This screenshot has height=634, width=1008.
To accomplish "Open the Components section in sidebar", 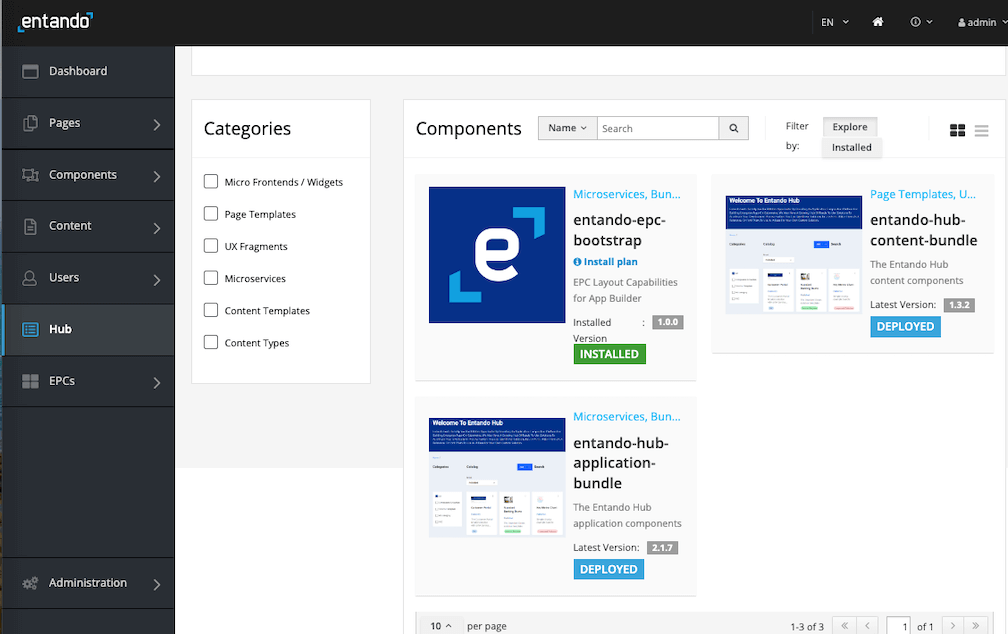I will 90,175.
